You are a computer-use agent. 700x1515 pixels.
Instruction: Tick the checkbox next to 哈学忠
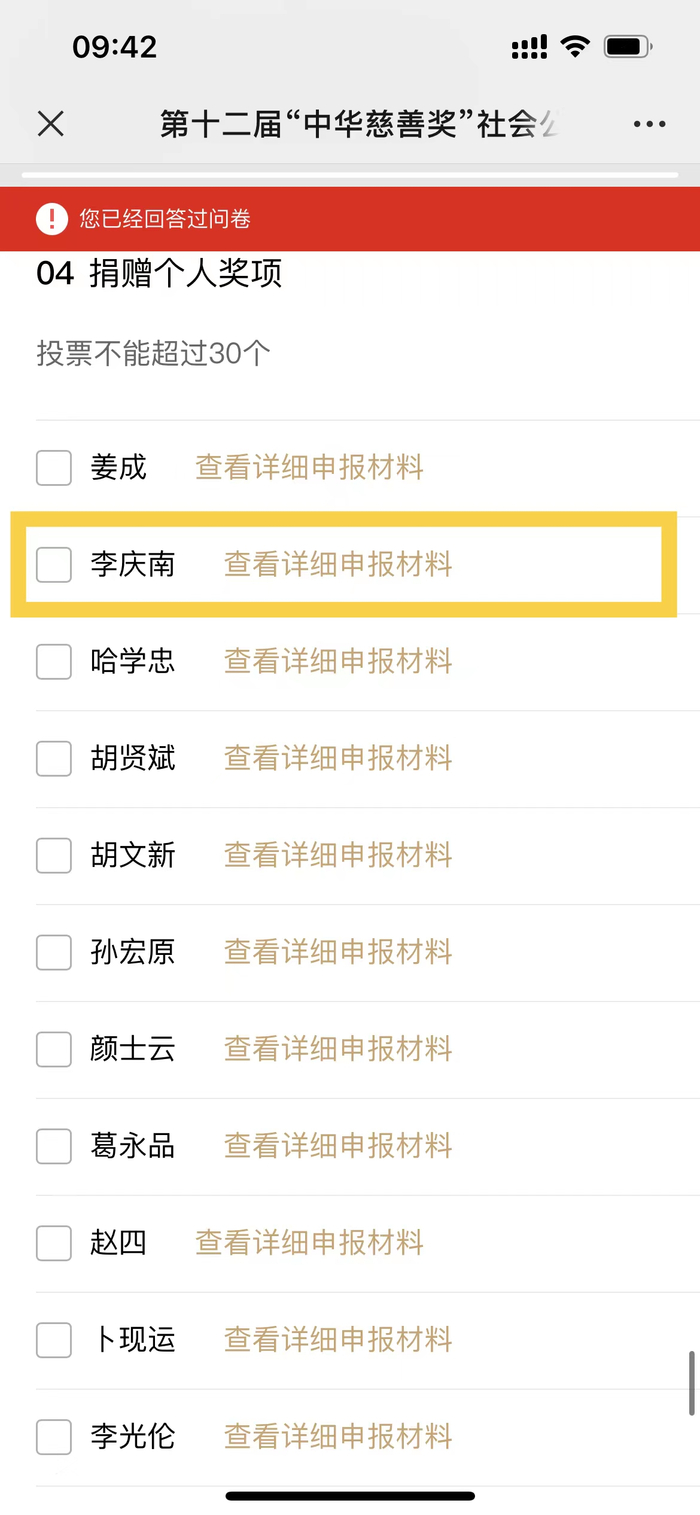tap(54, 661)
